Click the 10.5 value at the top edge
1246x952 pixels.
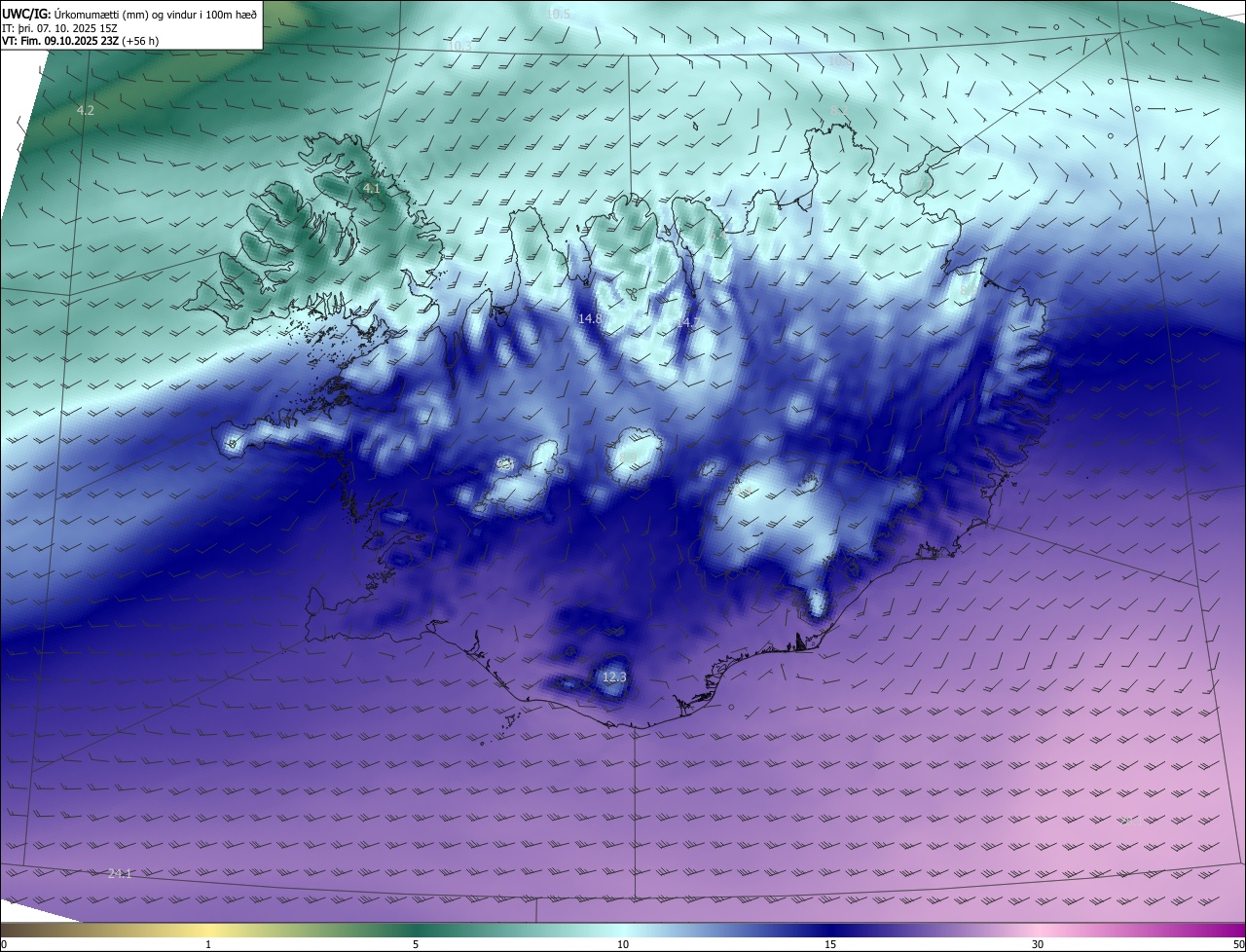pos(559,14)
